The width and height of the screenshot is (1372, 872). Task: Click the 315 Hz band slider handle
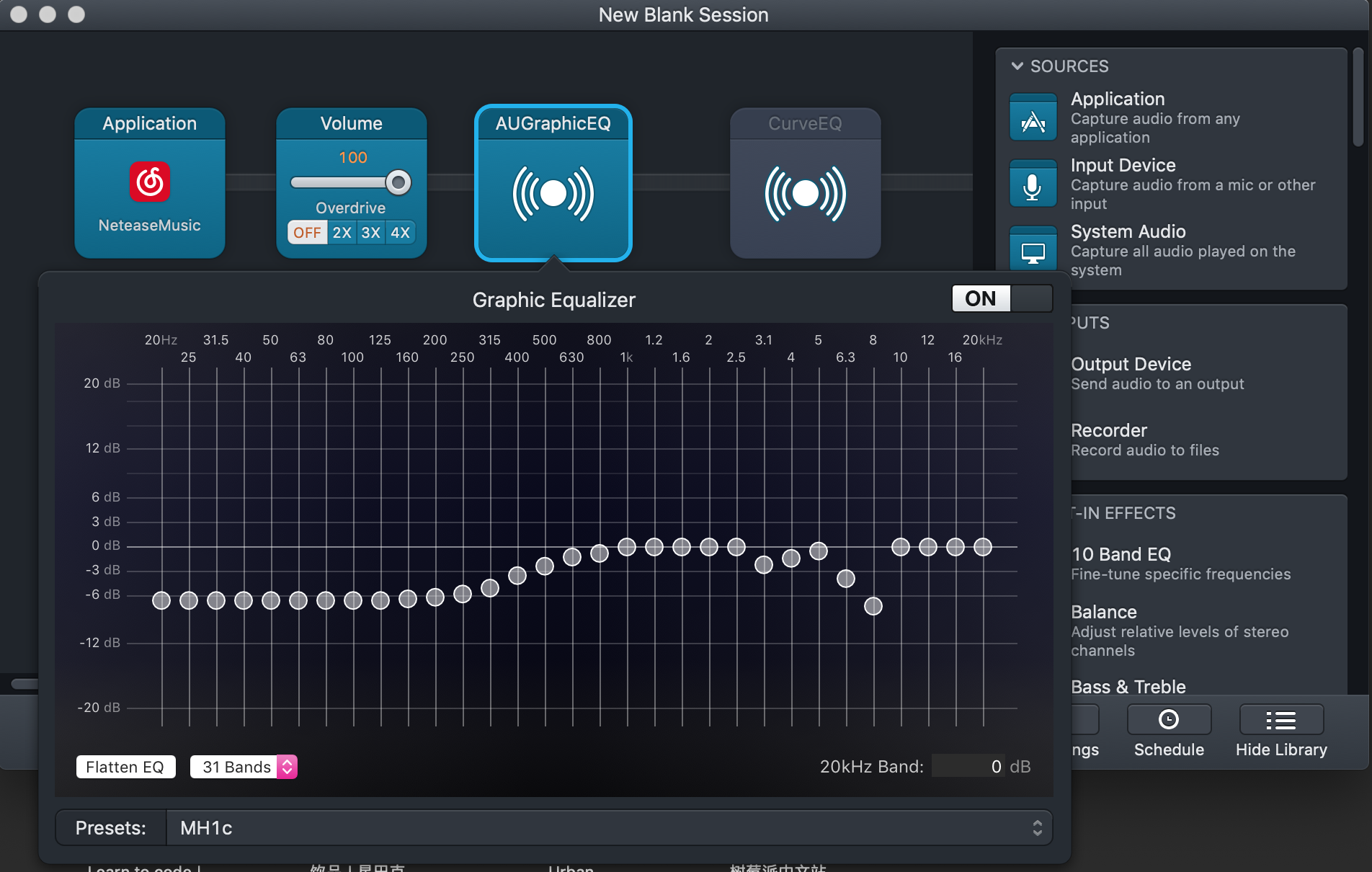[x=490, y=588]
